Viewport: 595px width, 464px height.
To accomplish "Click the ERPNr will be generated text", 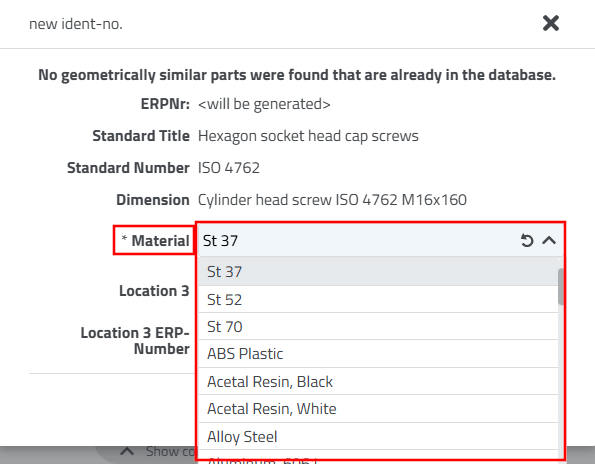I will tap(264, 104).
